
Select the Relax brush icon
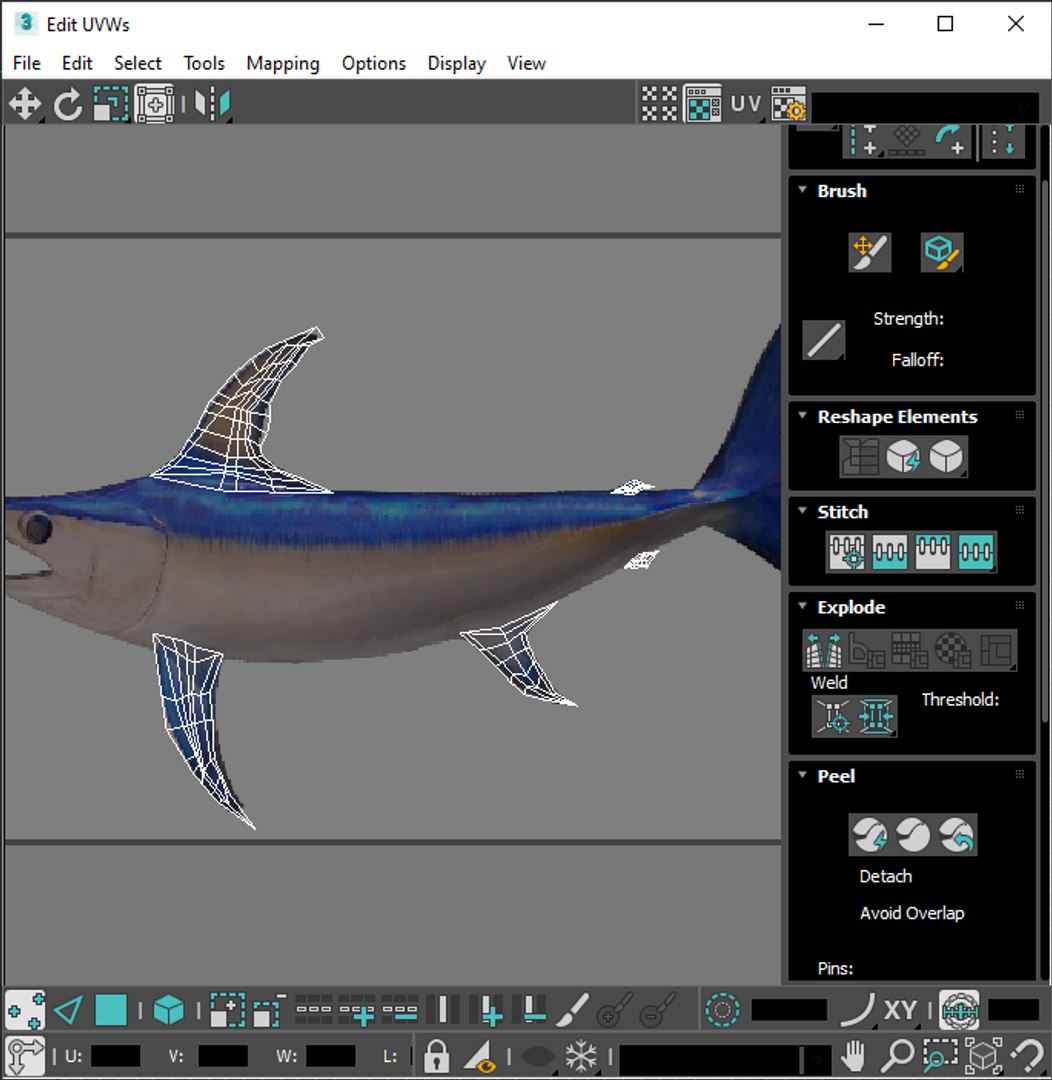pos(942,251)
